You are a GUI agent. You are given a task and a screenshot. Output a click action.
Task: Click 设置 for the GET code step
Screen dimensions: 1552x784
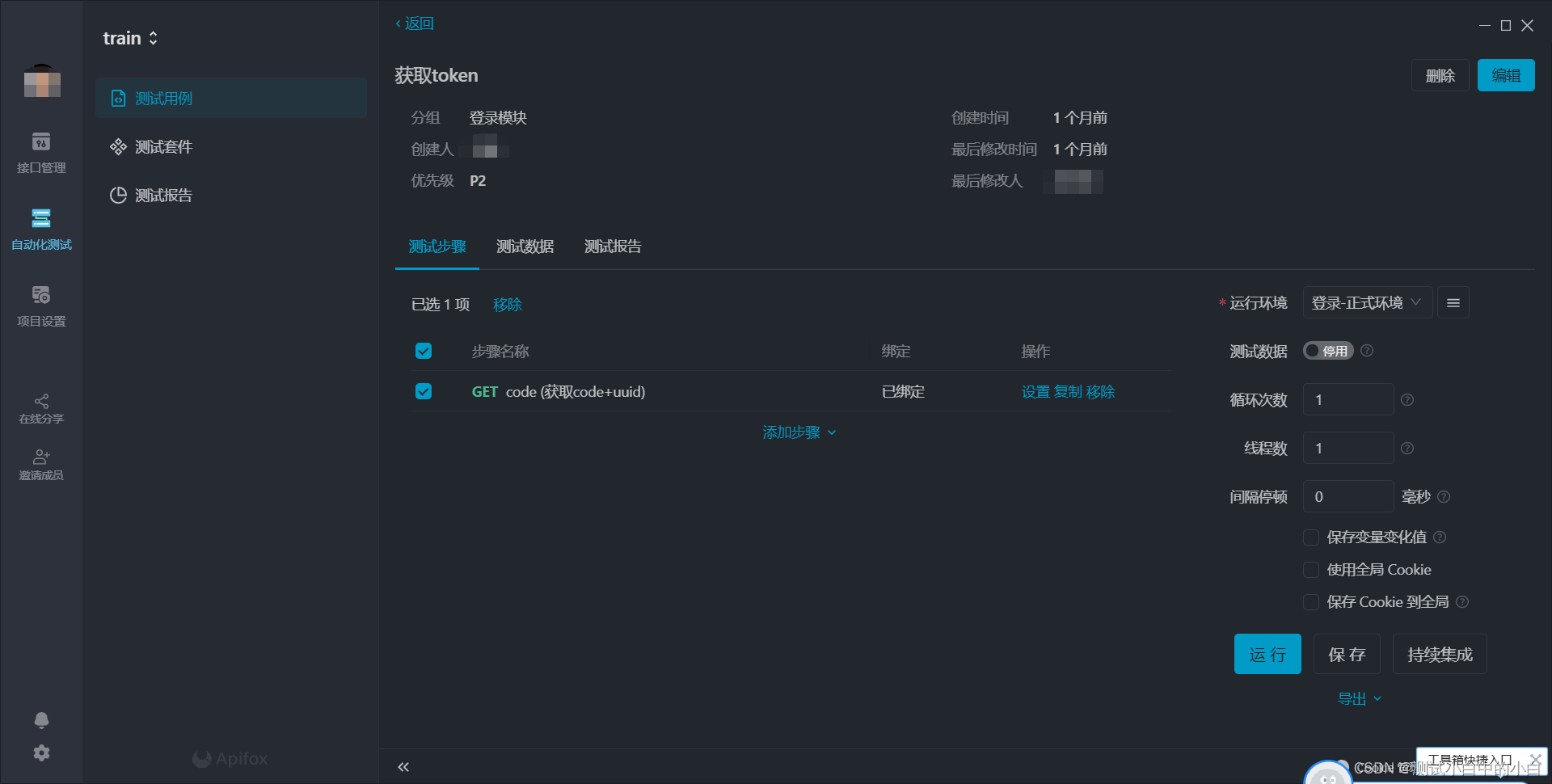point(1035,392)
